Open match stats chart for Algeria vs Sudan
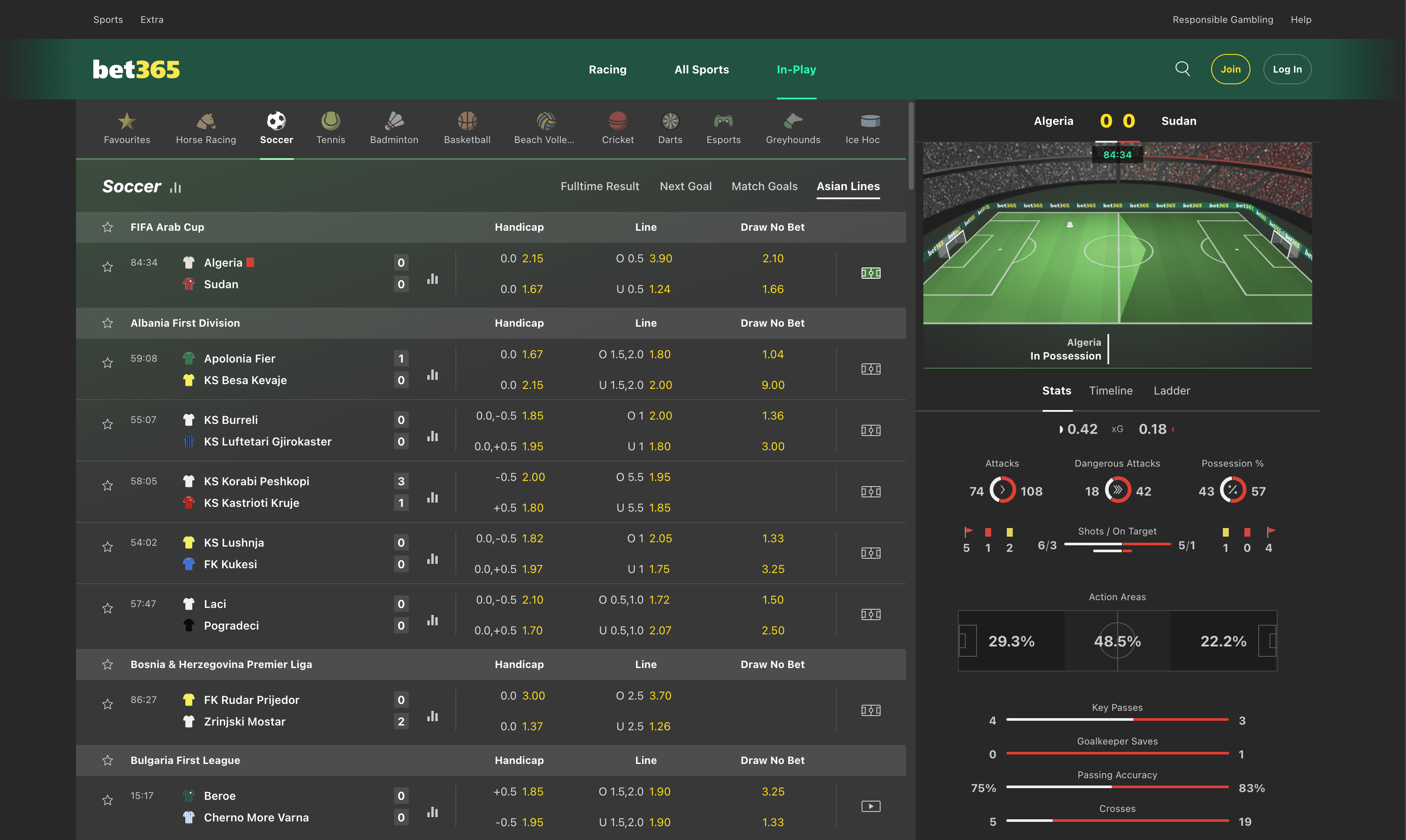The width and height of the screenshot is (1406, 840). pyautogui.click(x=433, y=279)
